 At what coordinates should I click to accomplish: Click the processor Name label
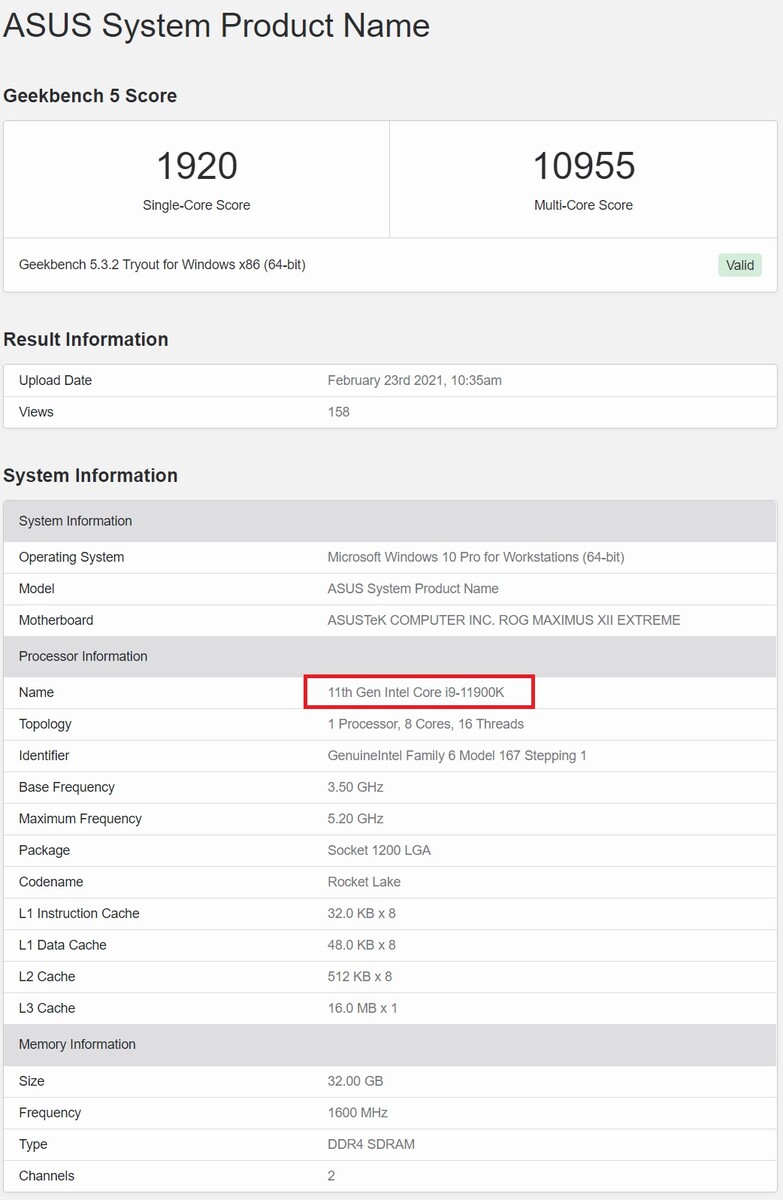click(x=37, y=692)
